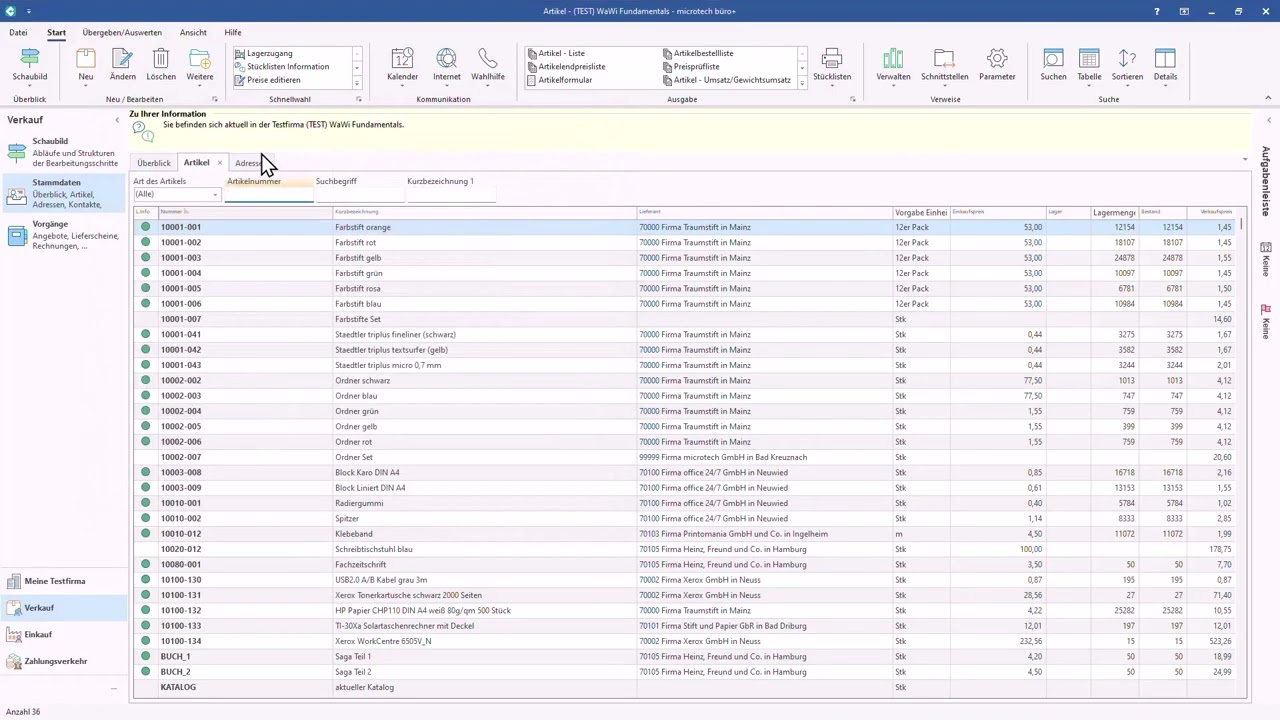Close the Artikel tab
The image size is (1280, 720).
(x=220, y=163)
